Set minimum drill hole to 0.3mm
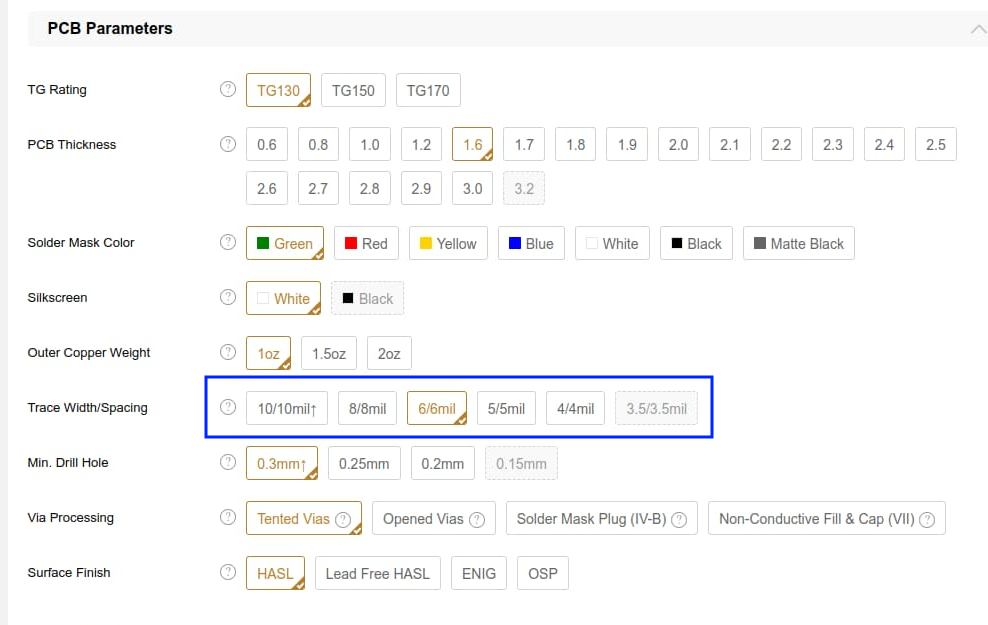The image size is (988, 625). 282,463
